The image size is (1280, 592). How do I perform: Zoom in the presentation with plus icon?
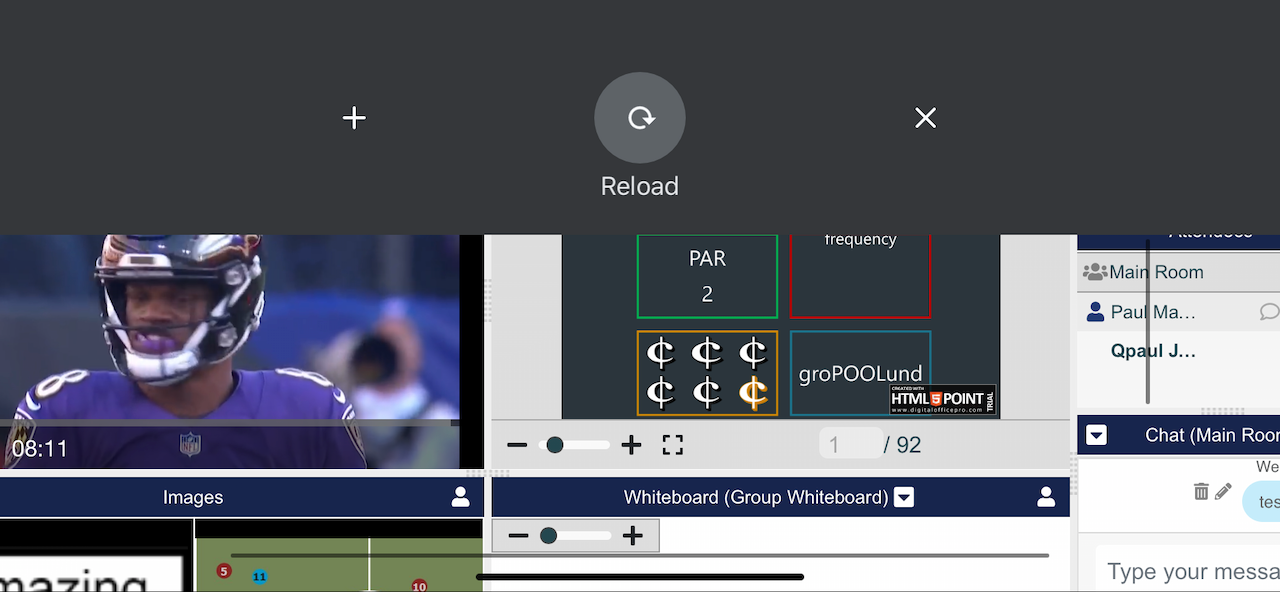(631, 445)
